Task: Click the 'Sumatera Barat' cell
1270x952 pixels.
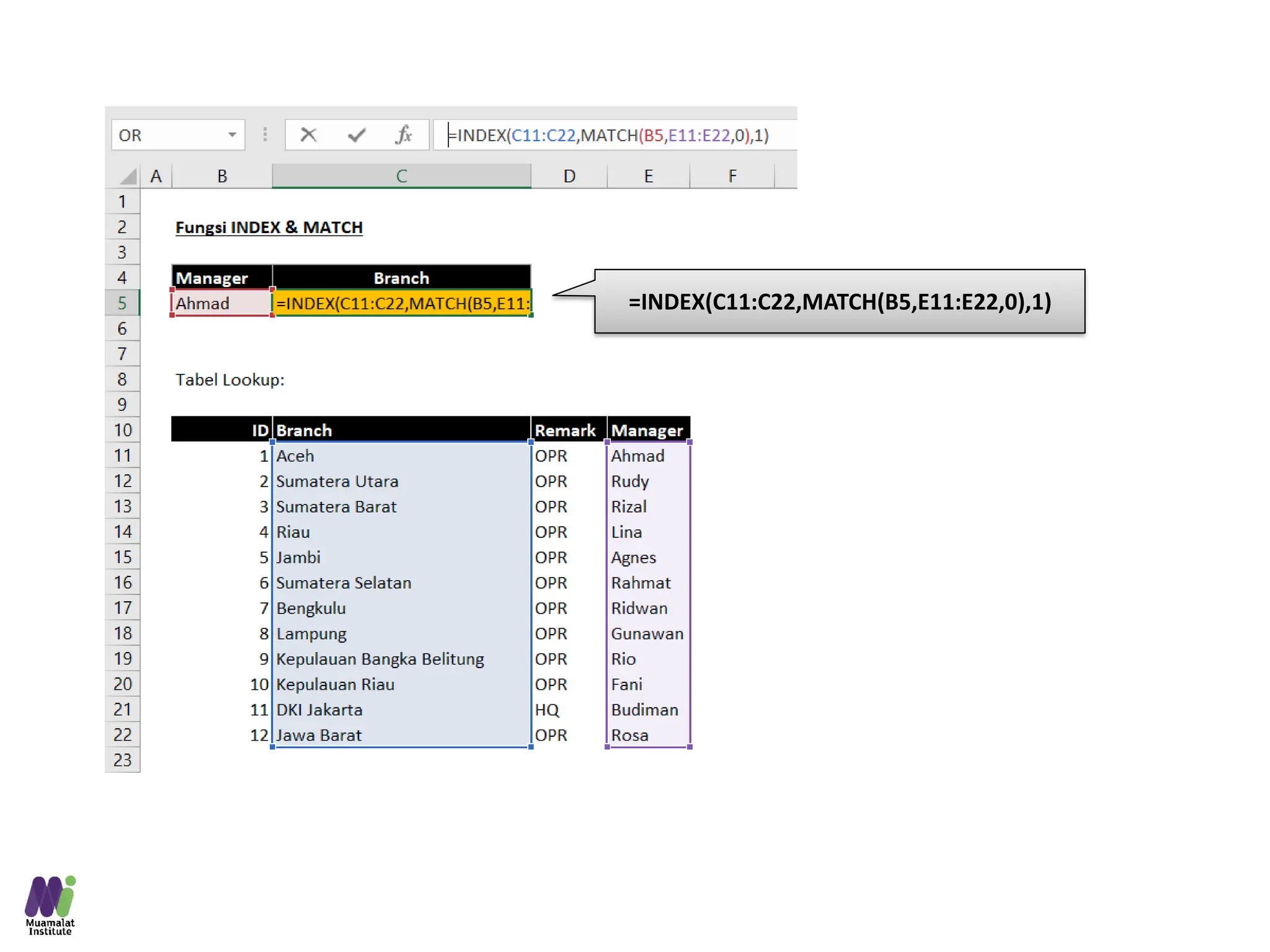Action: (402, 506)
